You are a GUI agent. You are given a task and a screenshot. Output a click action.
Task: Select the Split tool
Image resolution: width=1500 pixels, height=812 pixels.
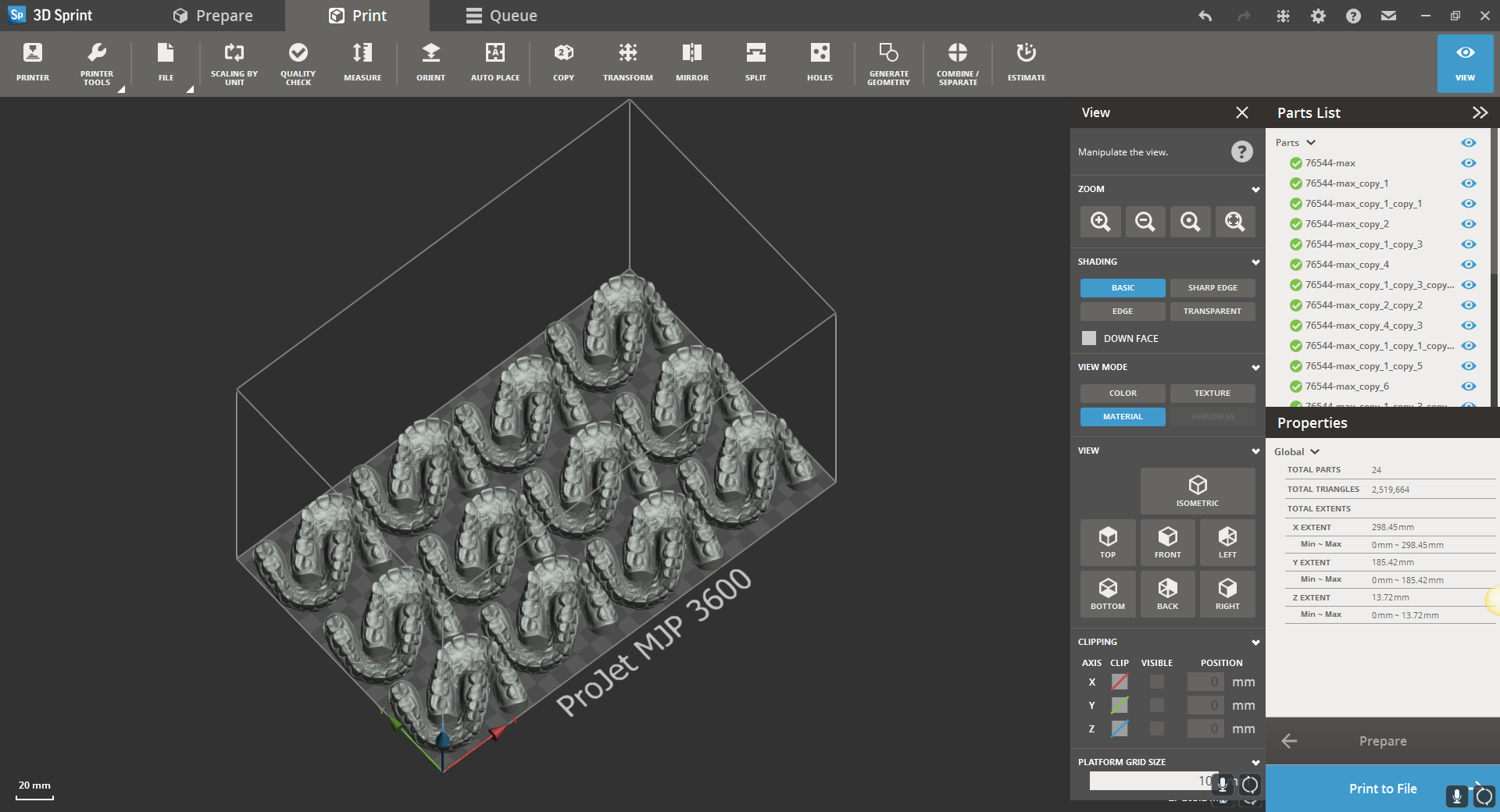(755, 62)
